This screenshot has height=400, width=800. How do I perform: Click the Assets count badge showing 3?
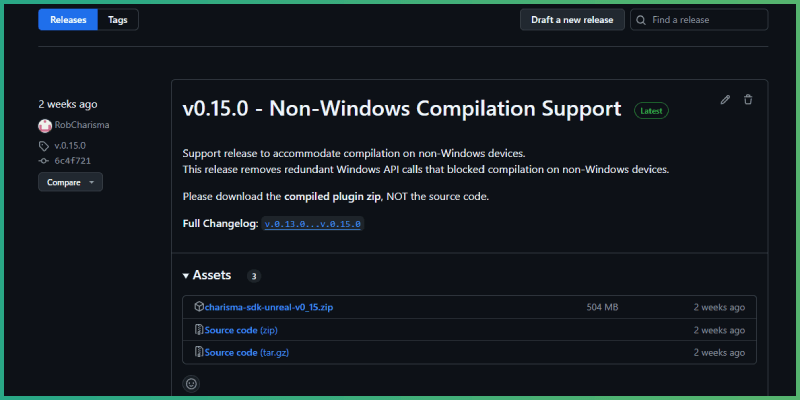[x=254, y=276]
